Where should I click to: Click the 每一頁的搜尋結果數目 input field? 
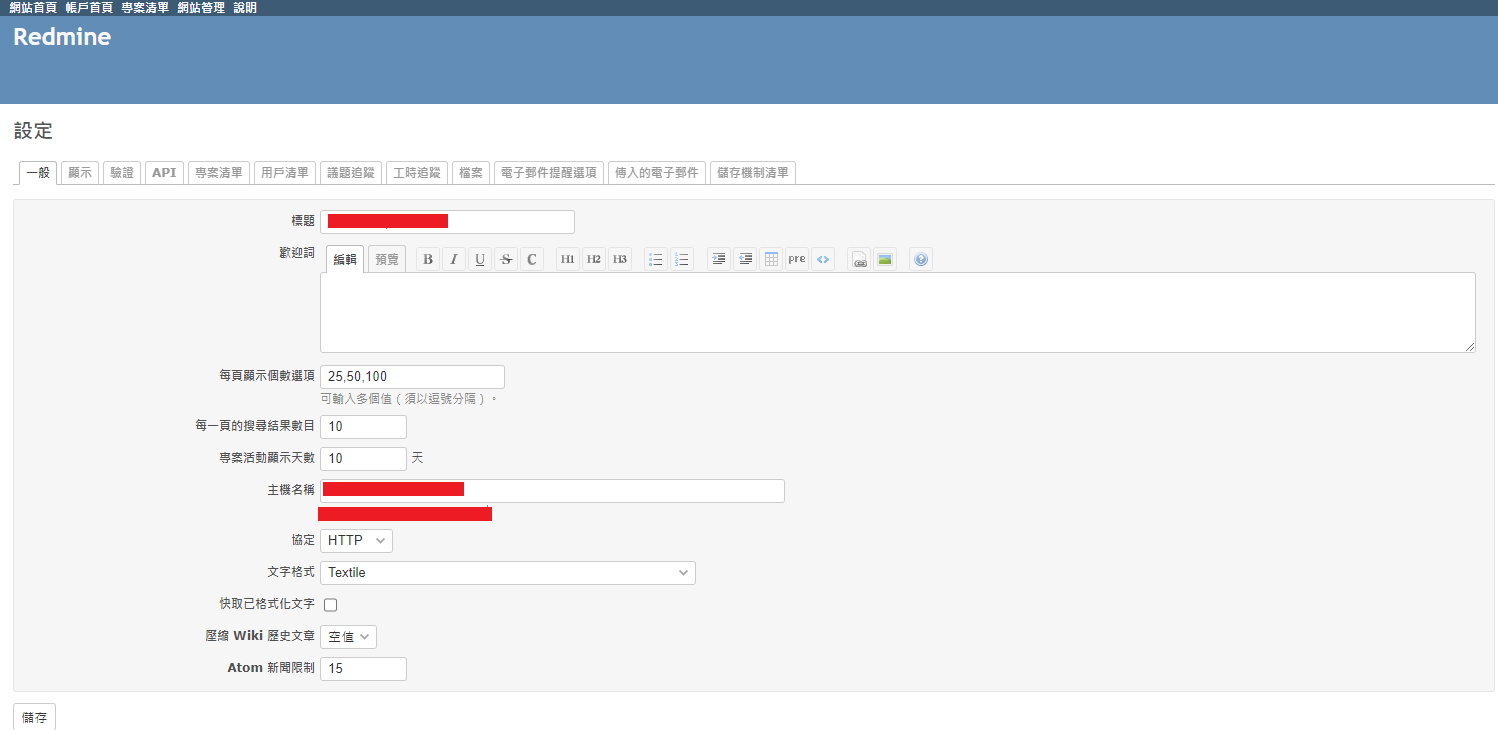363,426
